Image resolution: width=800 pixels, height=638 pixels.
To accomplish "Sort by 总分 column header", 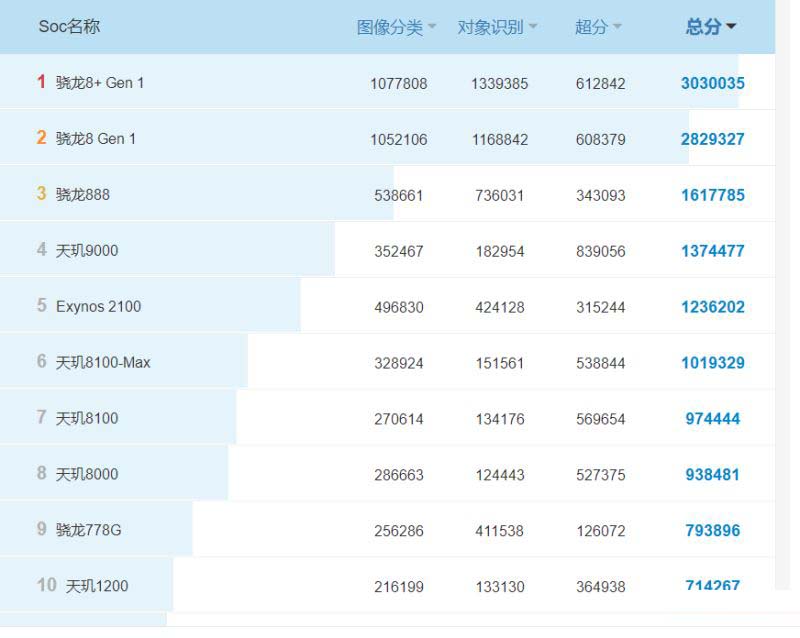I will pos(711,27).
